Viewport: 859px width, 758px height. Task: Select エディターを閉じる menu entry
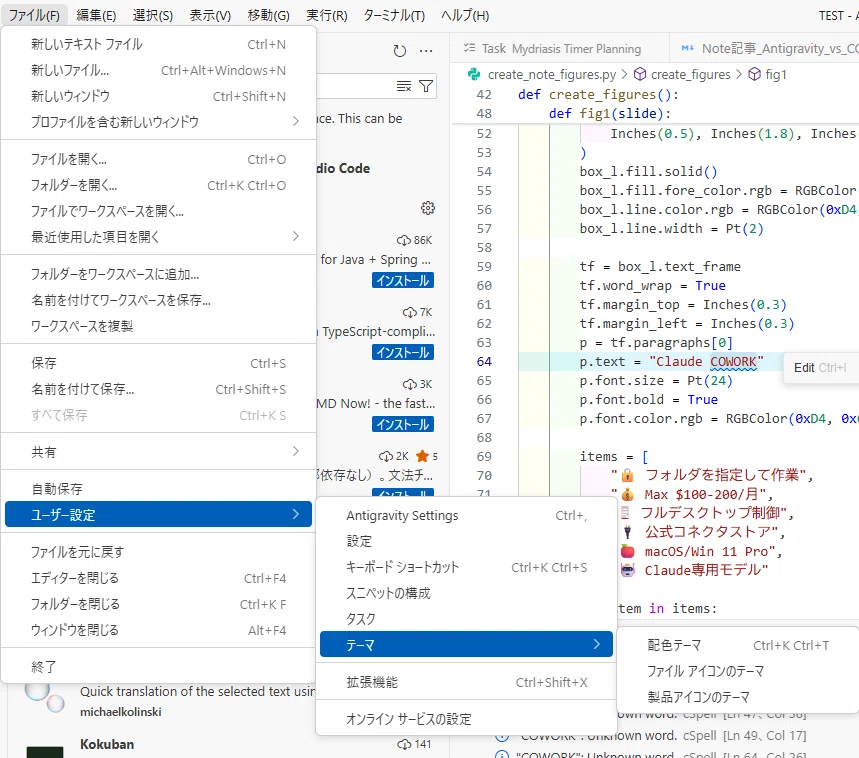click(x=158, y=578)
